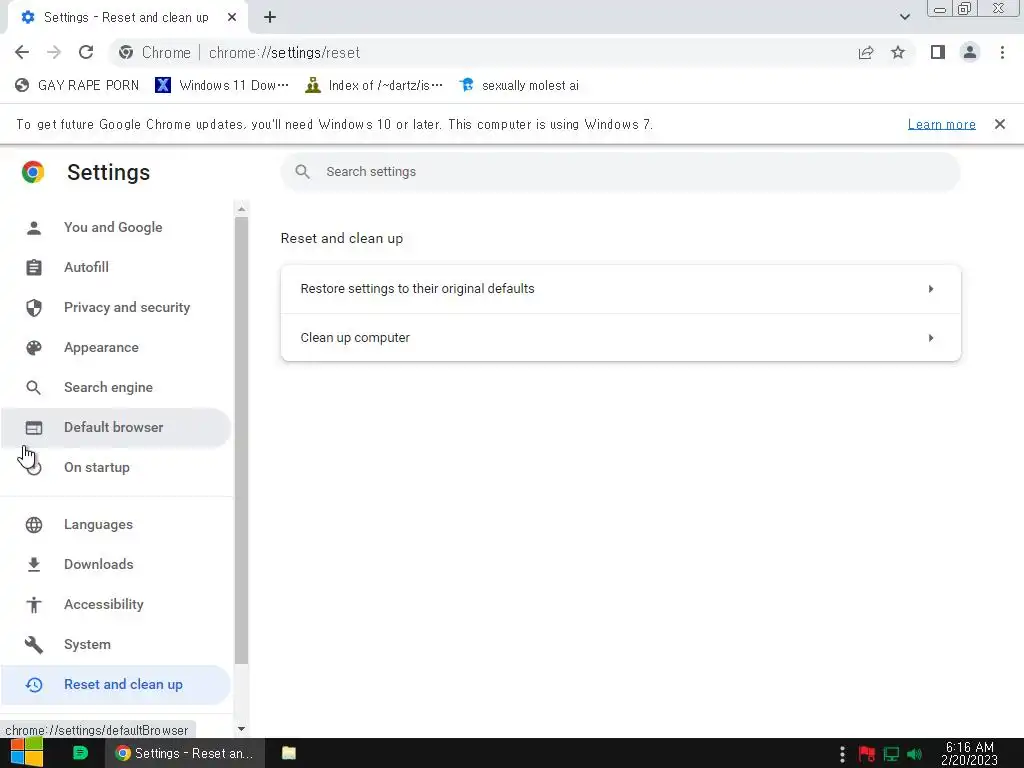Show hidden tray icons via dots
The width and height of the screenshot is (1024, 768).
tap(842, 754)
